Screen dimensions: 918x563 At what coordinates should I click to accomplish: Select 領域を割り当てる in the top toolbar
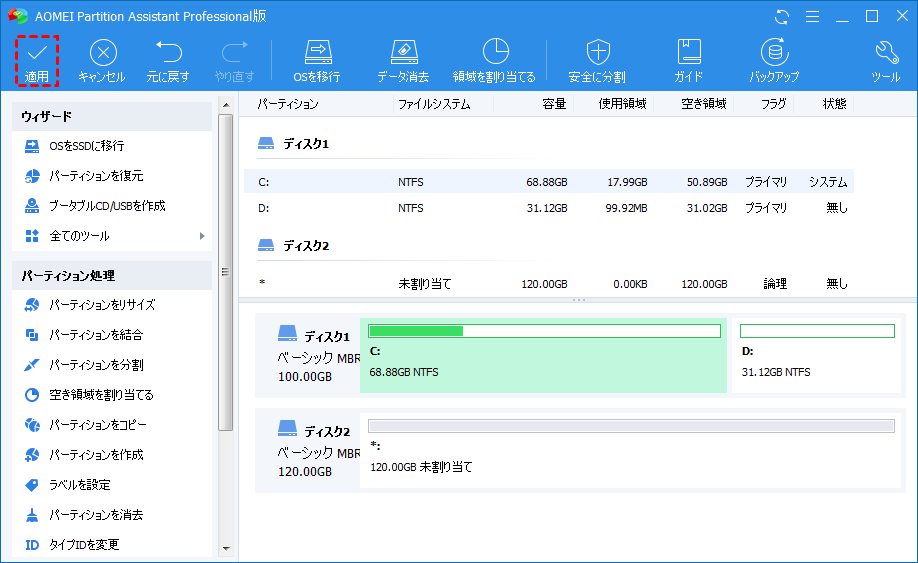tap(495, 61)
